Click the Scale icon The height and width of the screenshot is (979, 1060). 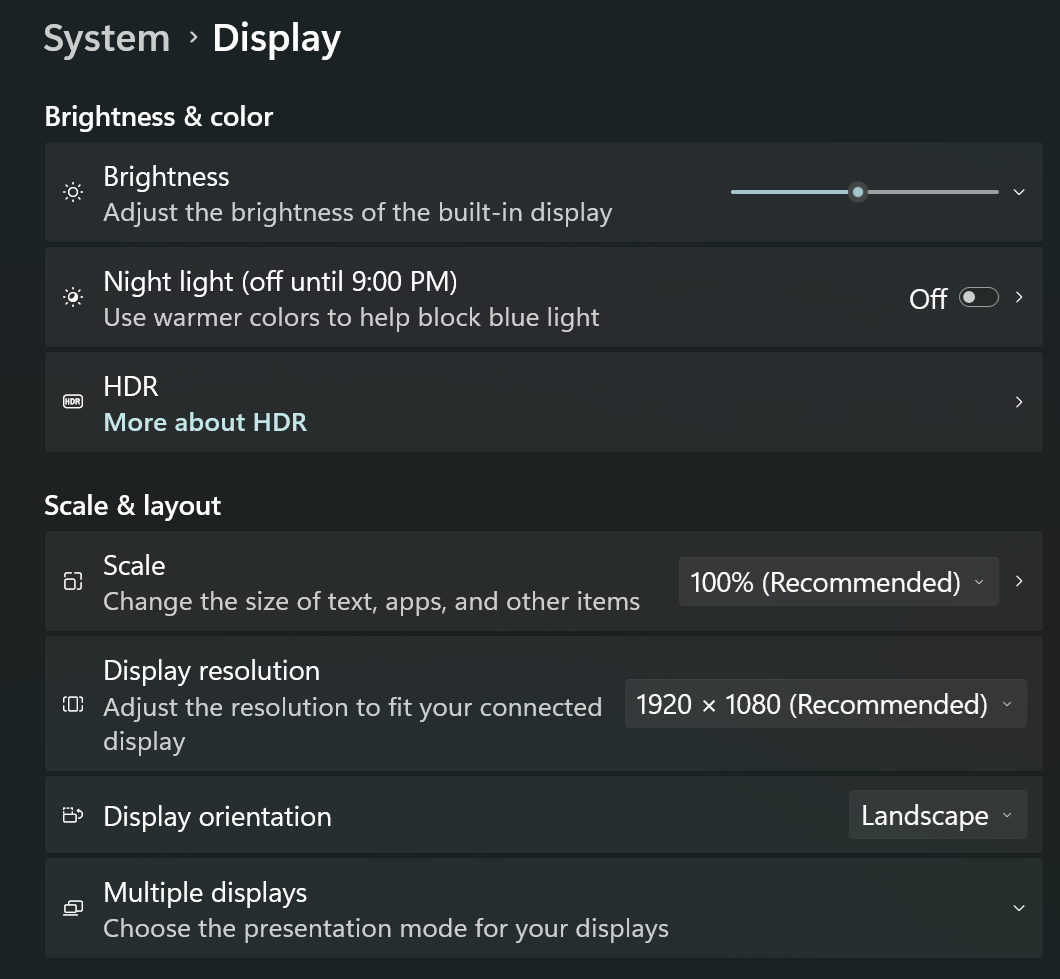(72, 581)
